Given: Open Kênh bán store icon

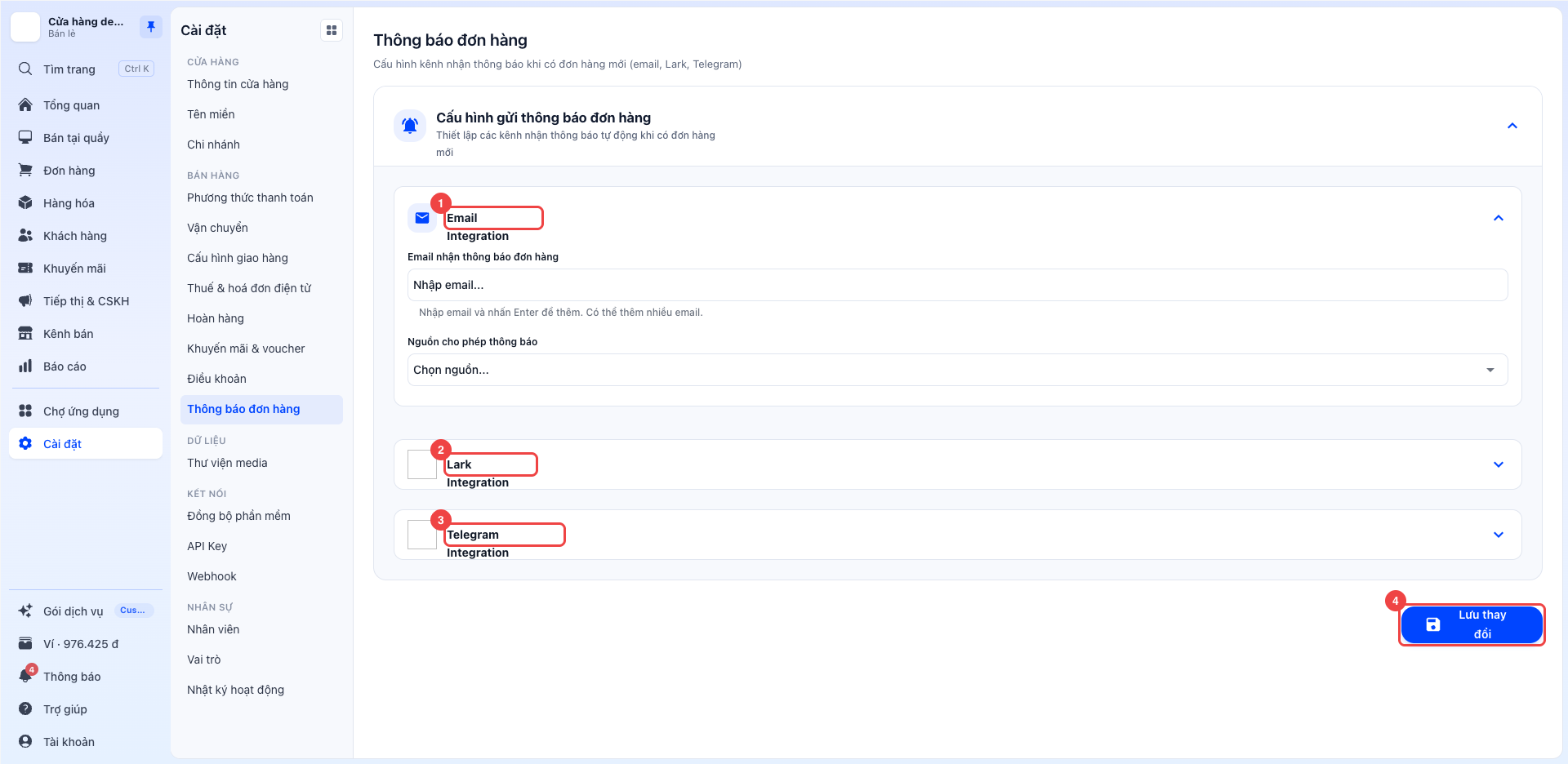Looking at the screenshot, I should pyautogui.click(x=25, y=333).
